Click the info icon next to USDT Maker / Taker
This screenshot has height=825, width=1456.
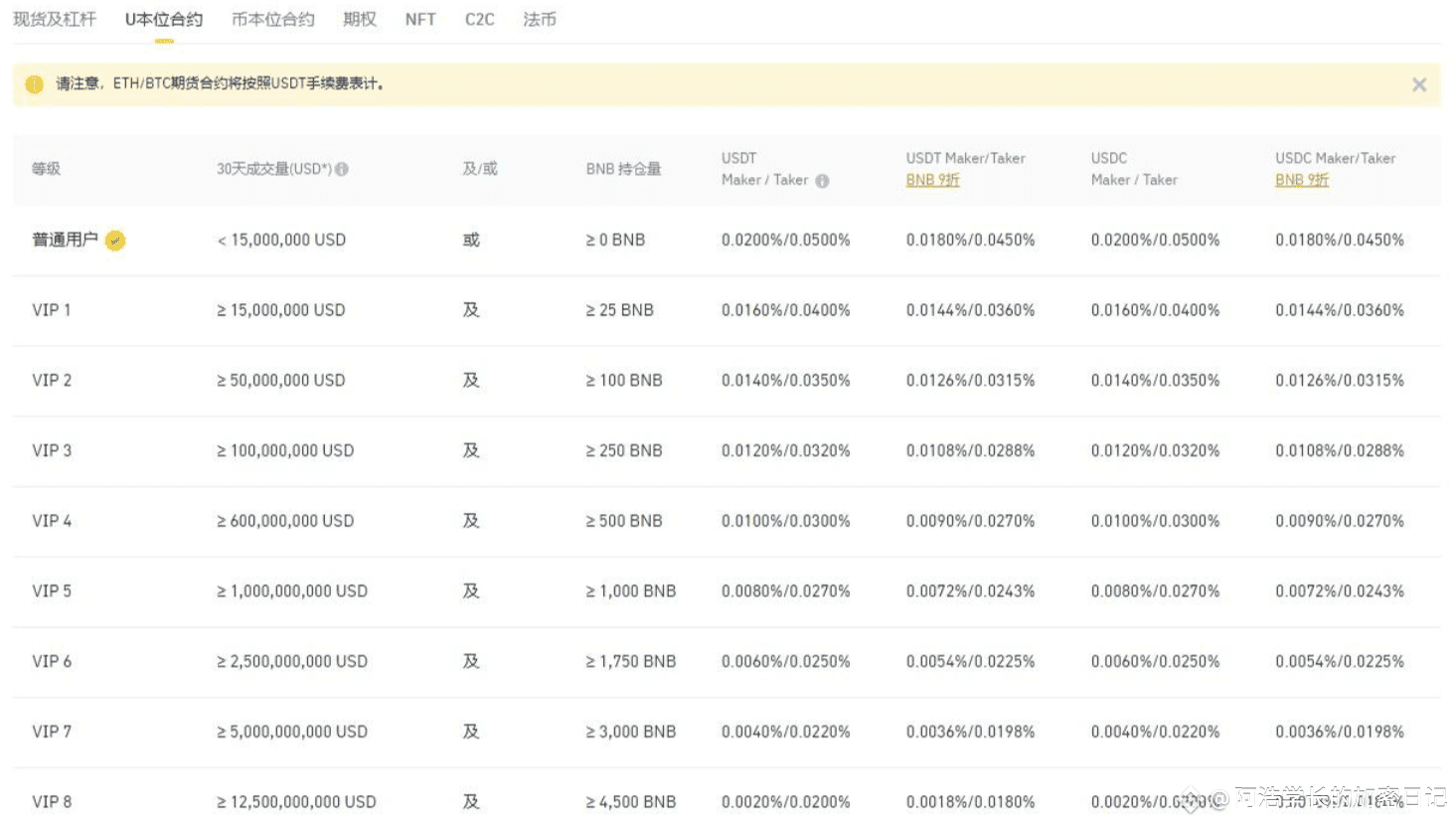point(822,181)
